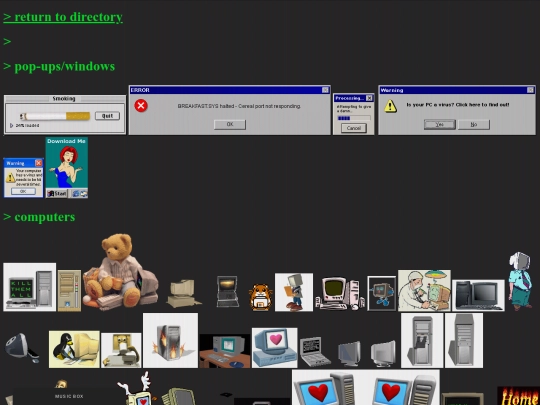Click the burning tower computer image
540x405 pixels.
pyautogui.click(x=170, y=340)
